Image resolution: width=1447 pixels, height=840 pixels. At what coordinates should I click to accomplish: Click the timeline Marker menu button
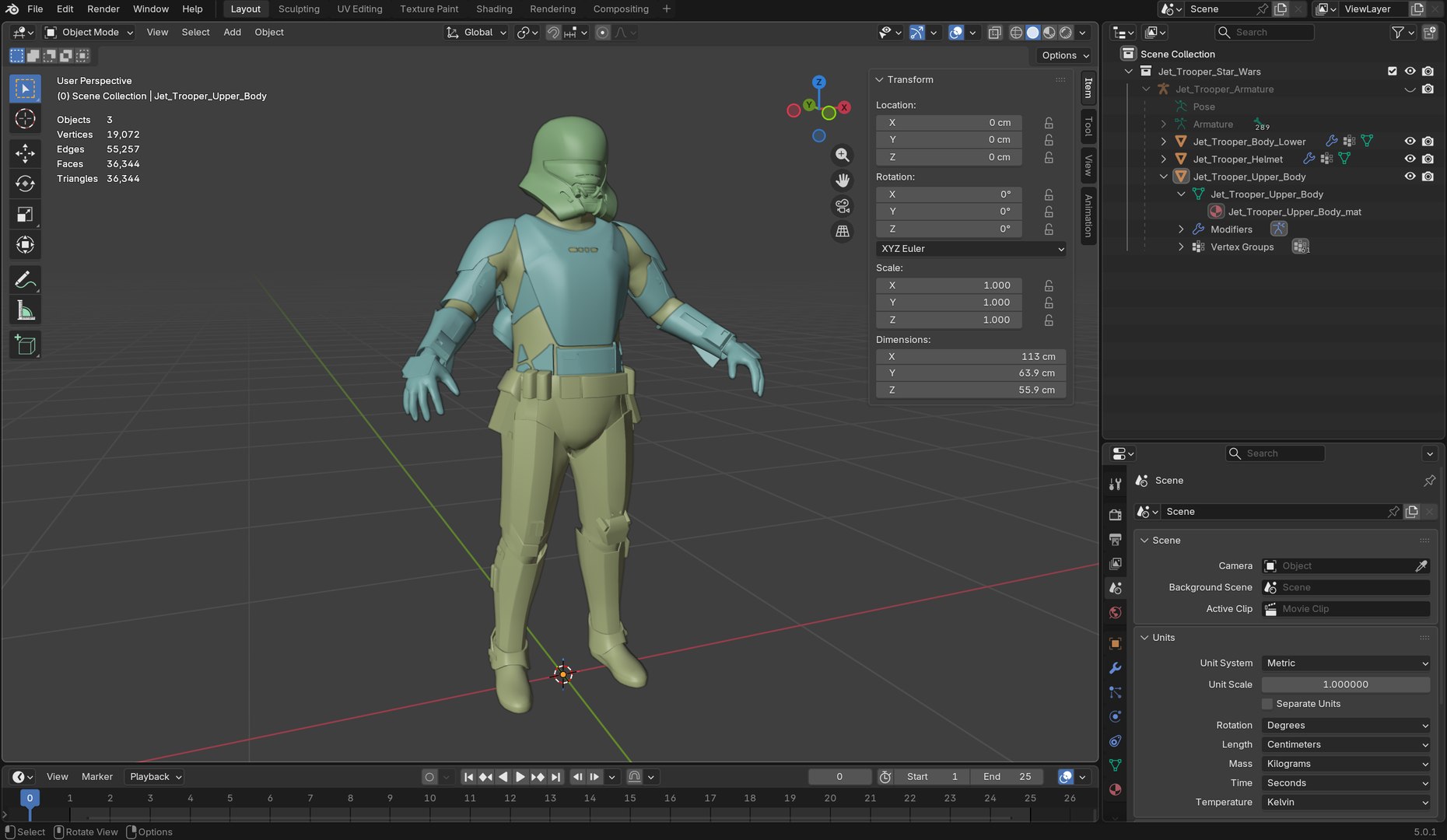(x=97, y=777)
